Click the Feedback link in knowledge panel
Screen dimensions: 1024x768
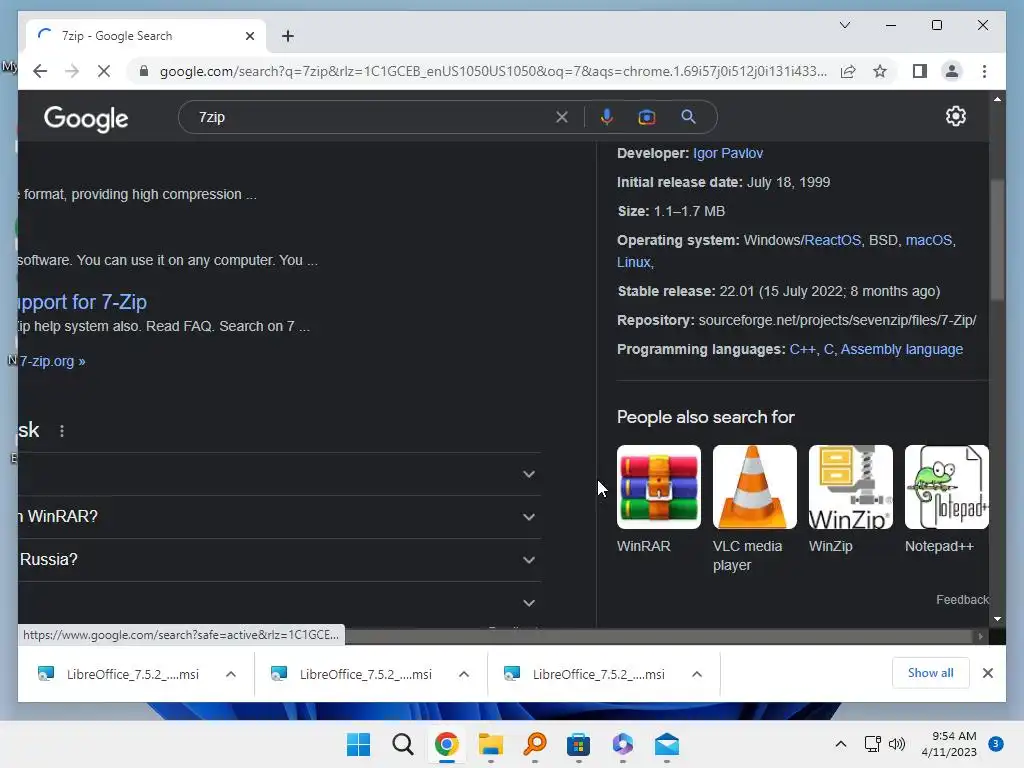click(x=962, y=600)
